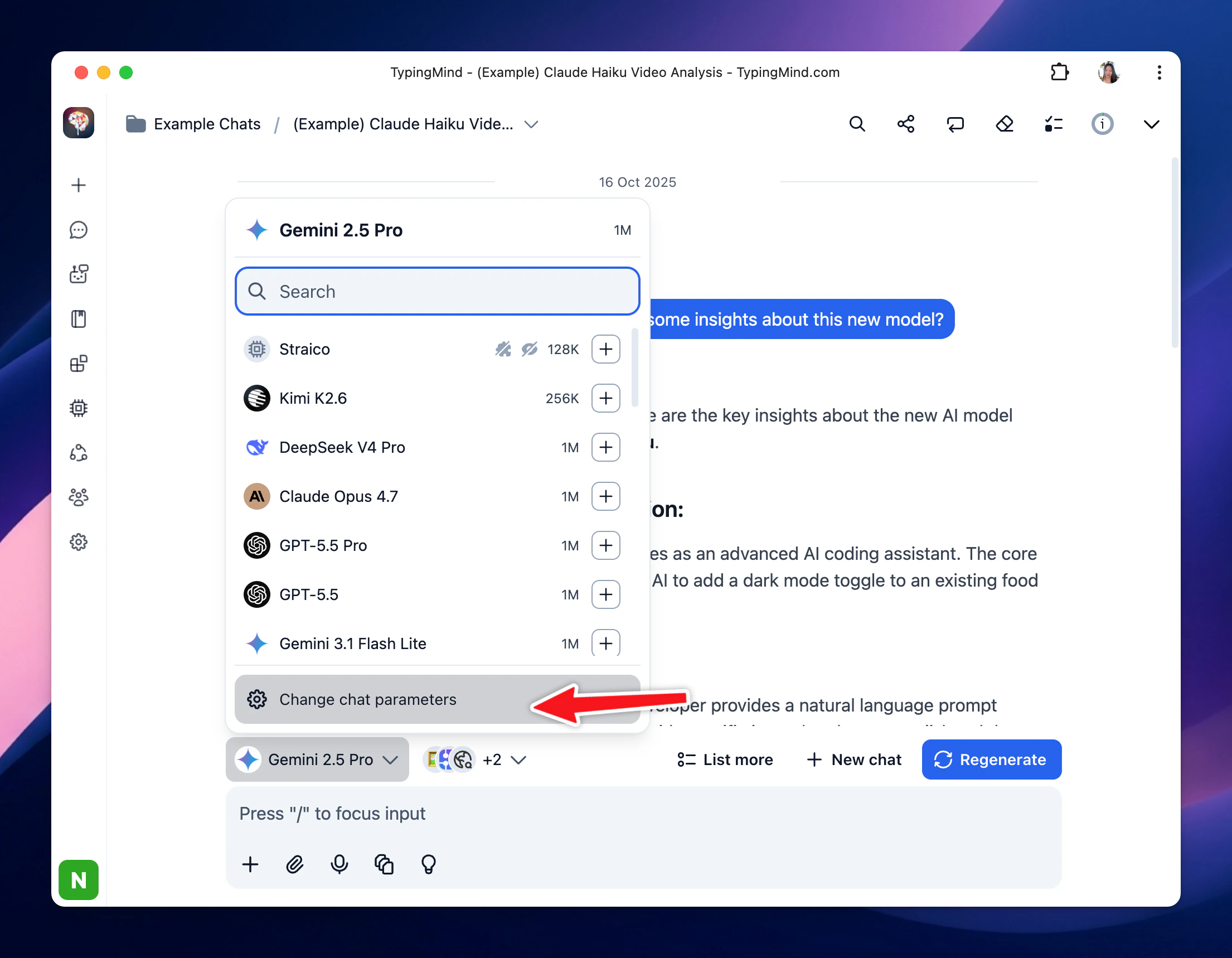Add Claude Opus 4.7 with its plus button
Viewport: 1232px width, 958px height.
pos(605,496)
